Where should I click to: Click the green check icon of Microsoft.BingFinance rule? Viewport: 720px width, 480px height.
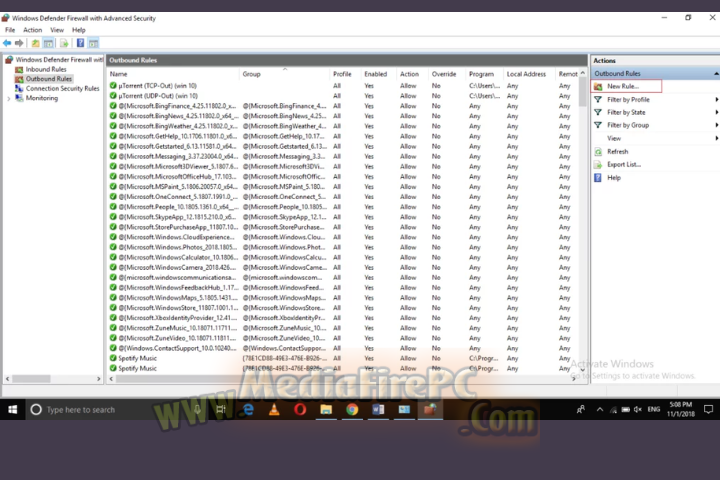point(113,106)
